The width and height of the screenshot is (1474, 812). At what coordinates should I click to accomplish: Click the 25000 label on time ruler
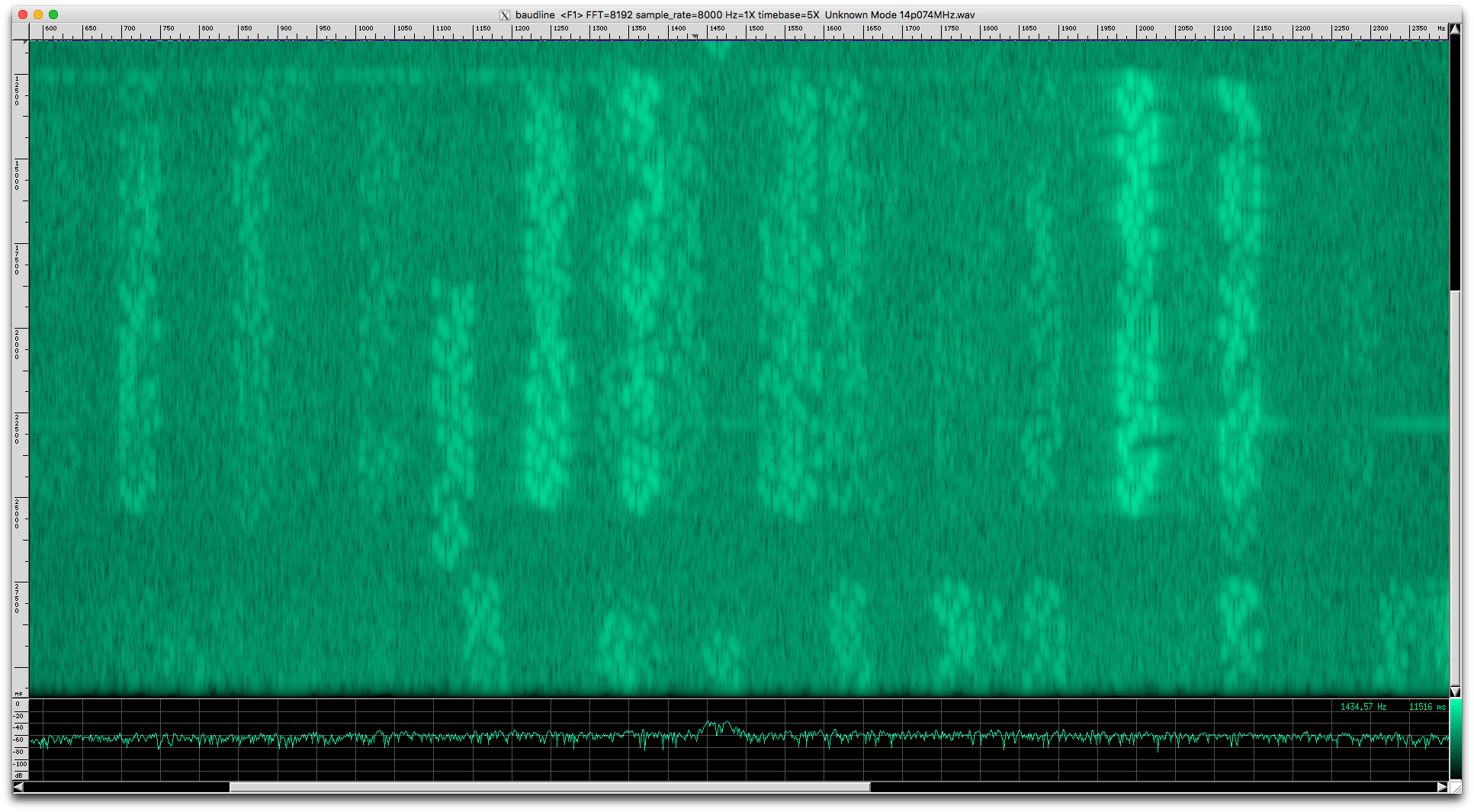17,514
